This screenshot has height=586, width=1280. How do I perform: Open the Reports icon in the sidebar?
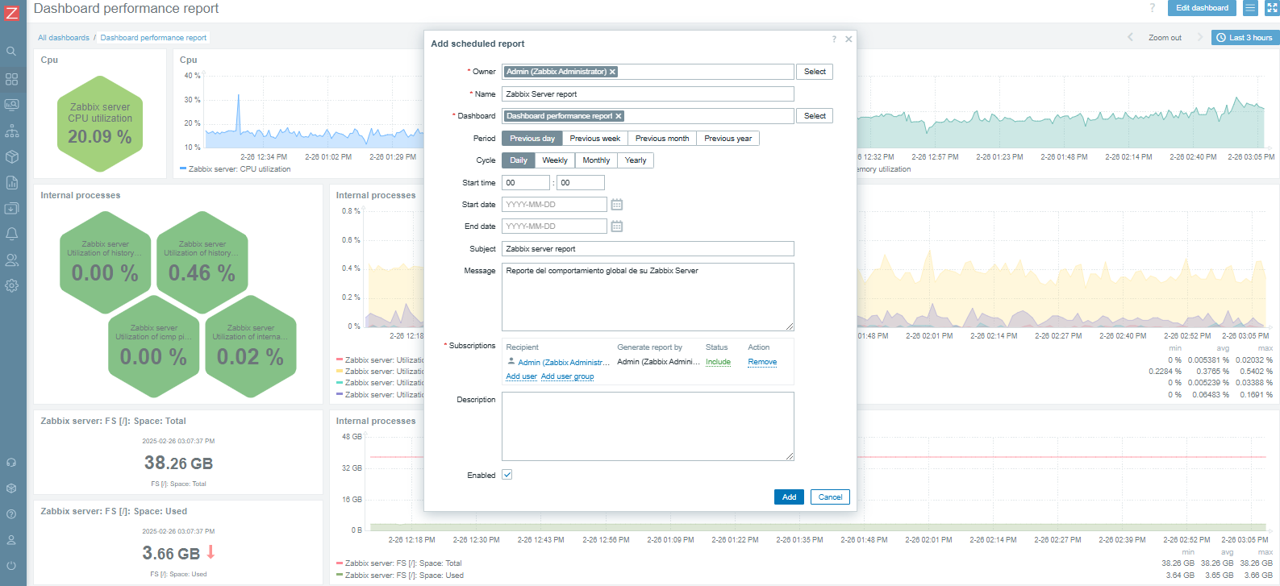tap(12, 183)
